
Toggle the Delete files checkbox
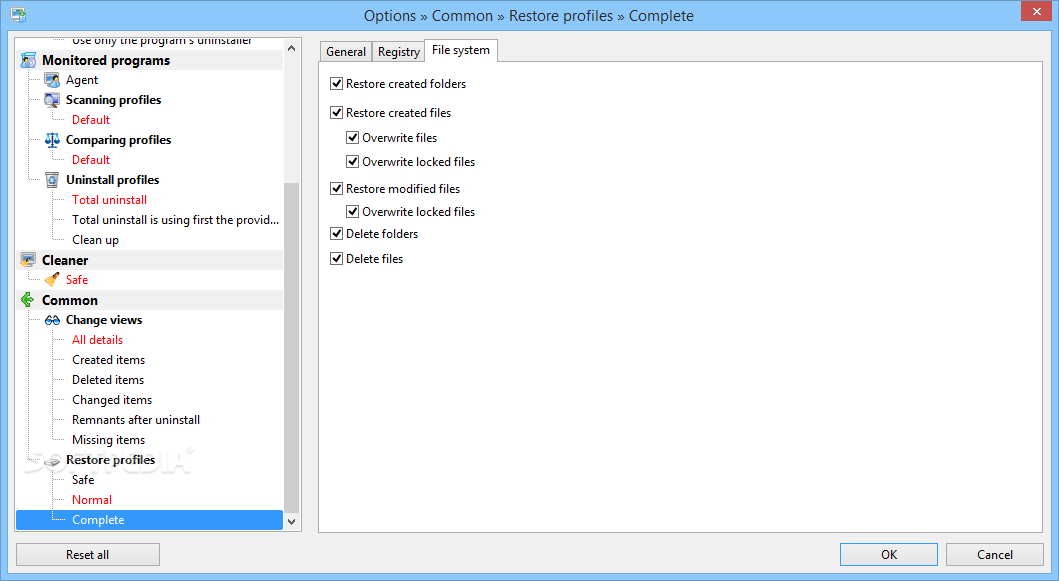[x=336, y=259]
